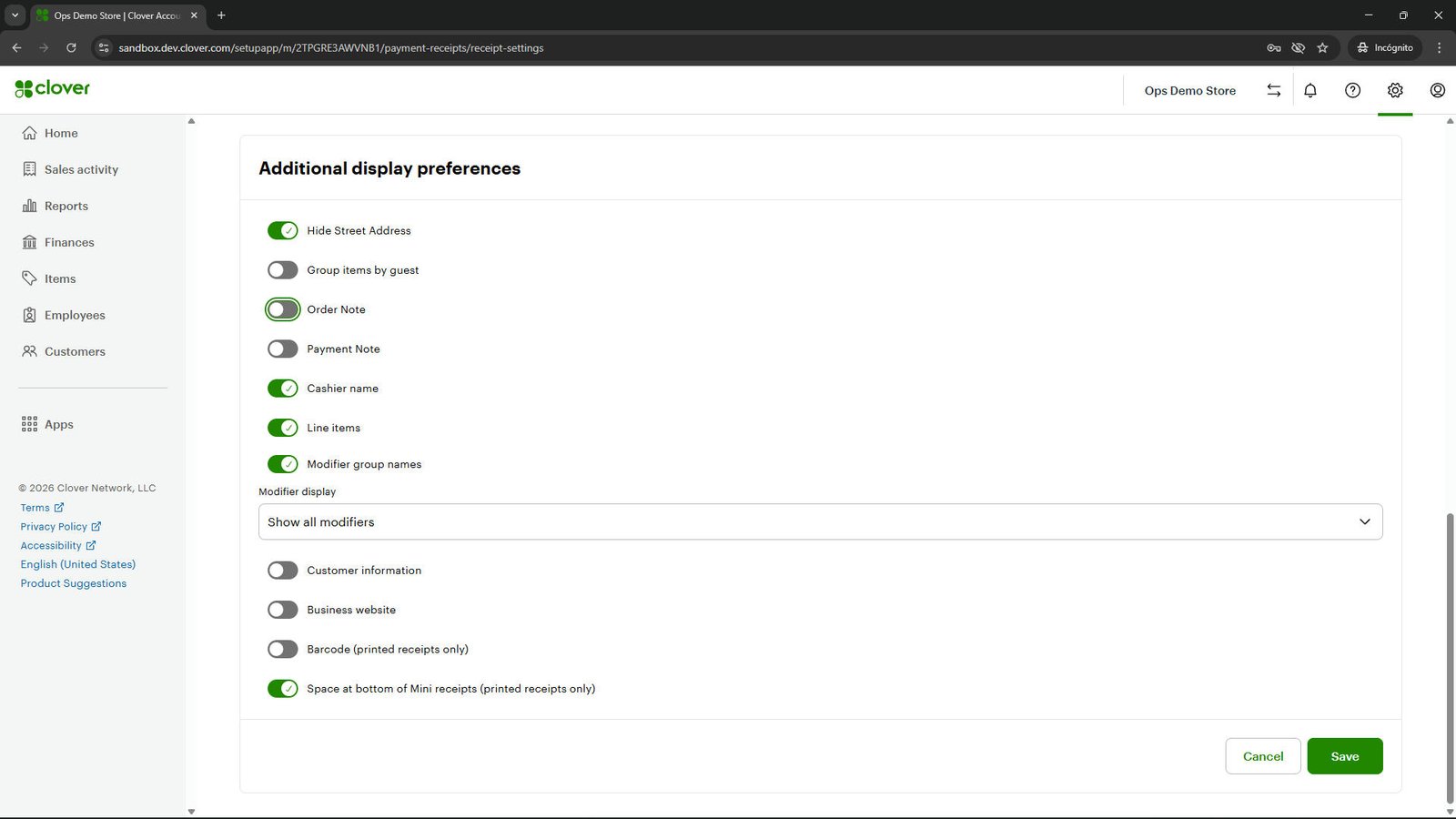1456x819 pixels.
Task: Open the Accessibility link
Action: (x=57, y=546)
